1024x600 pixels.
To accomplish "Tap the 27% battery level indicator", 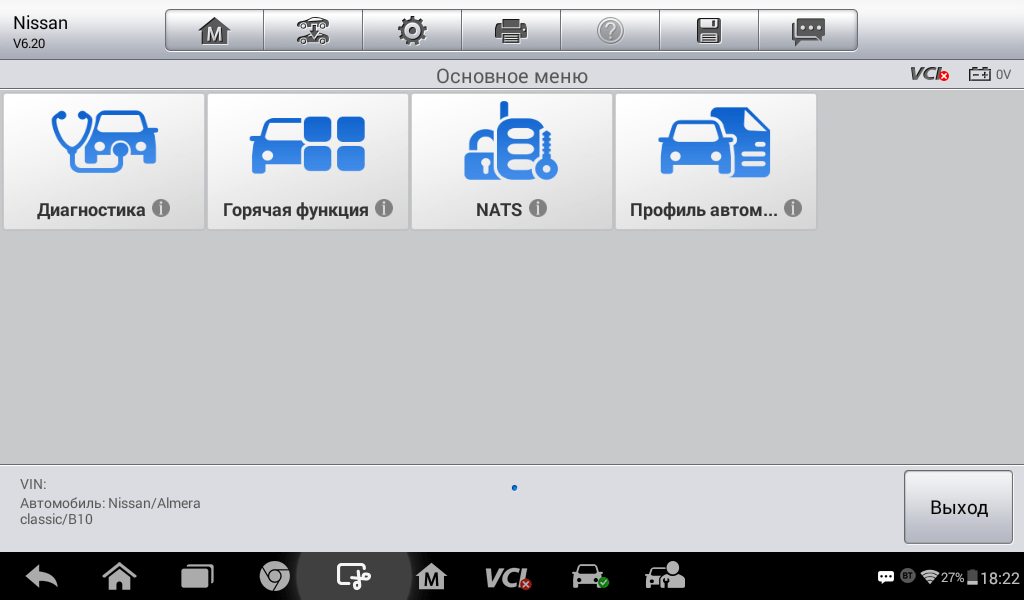I will tap(959, 578).
